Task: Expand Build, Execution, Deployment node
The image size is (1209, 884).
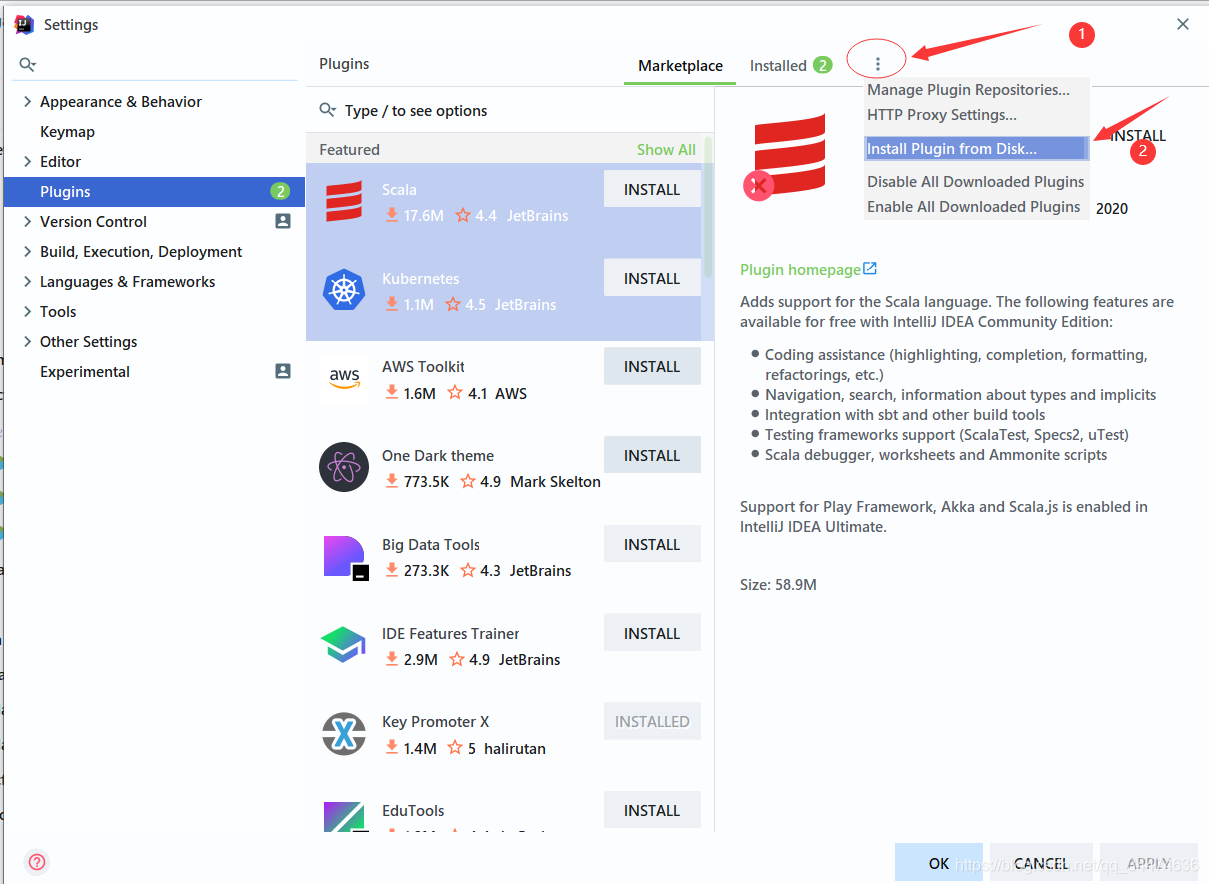Action: [x=27, y=251]
